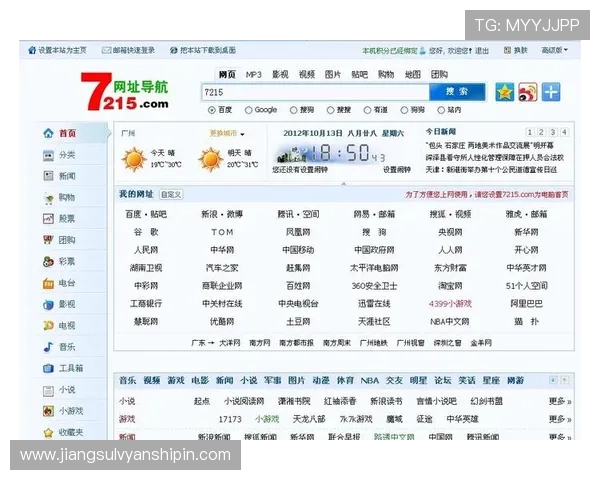This screenshot has width=600, height=480.
Task: Click the 换肤 skin change icon
Action: point(507,50)
